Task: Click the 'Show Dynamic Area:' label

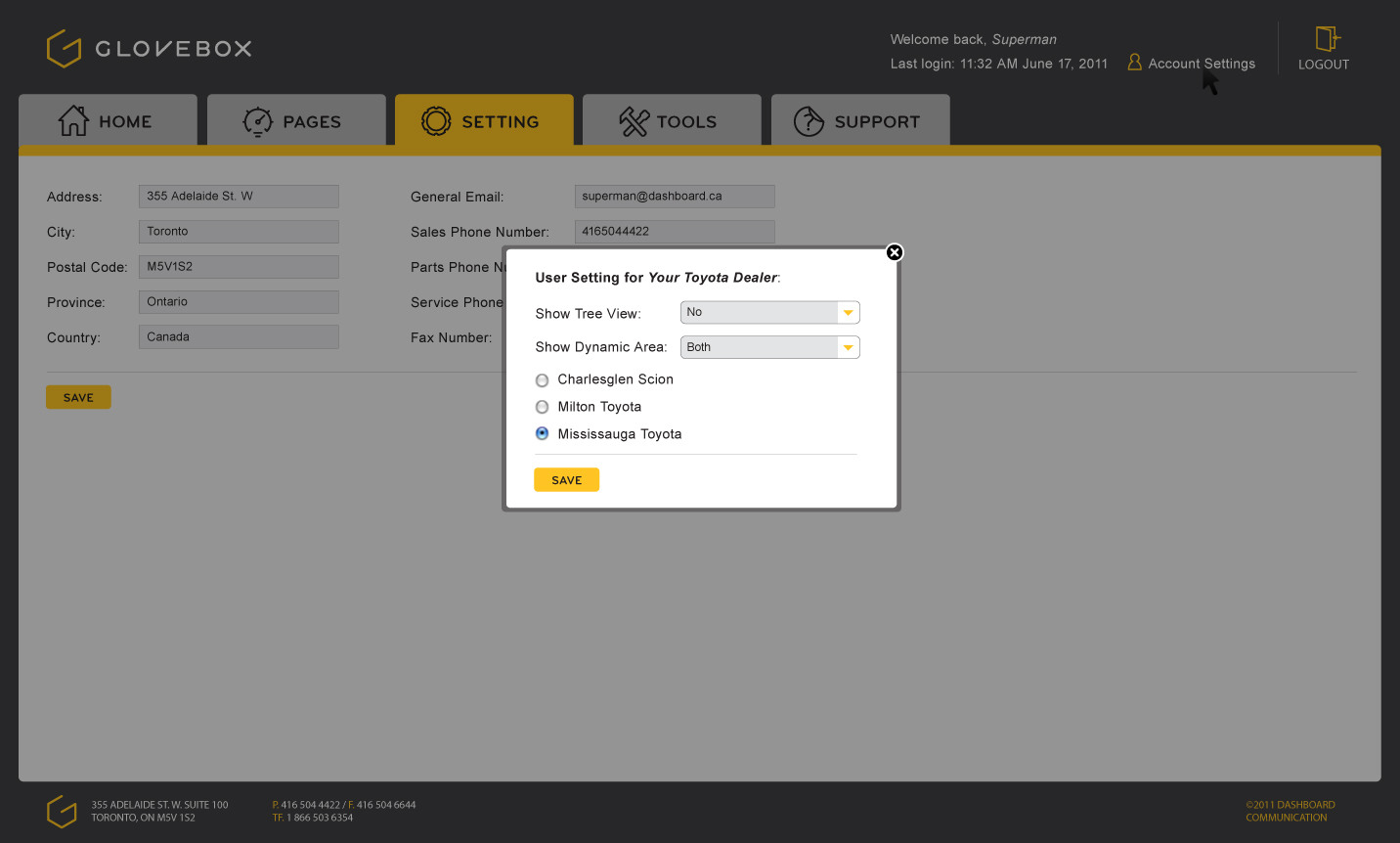Action: pyautogui.click(x=600, y=347)
